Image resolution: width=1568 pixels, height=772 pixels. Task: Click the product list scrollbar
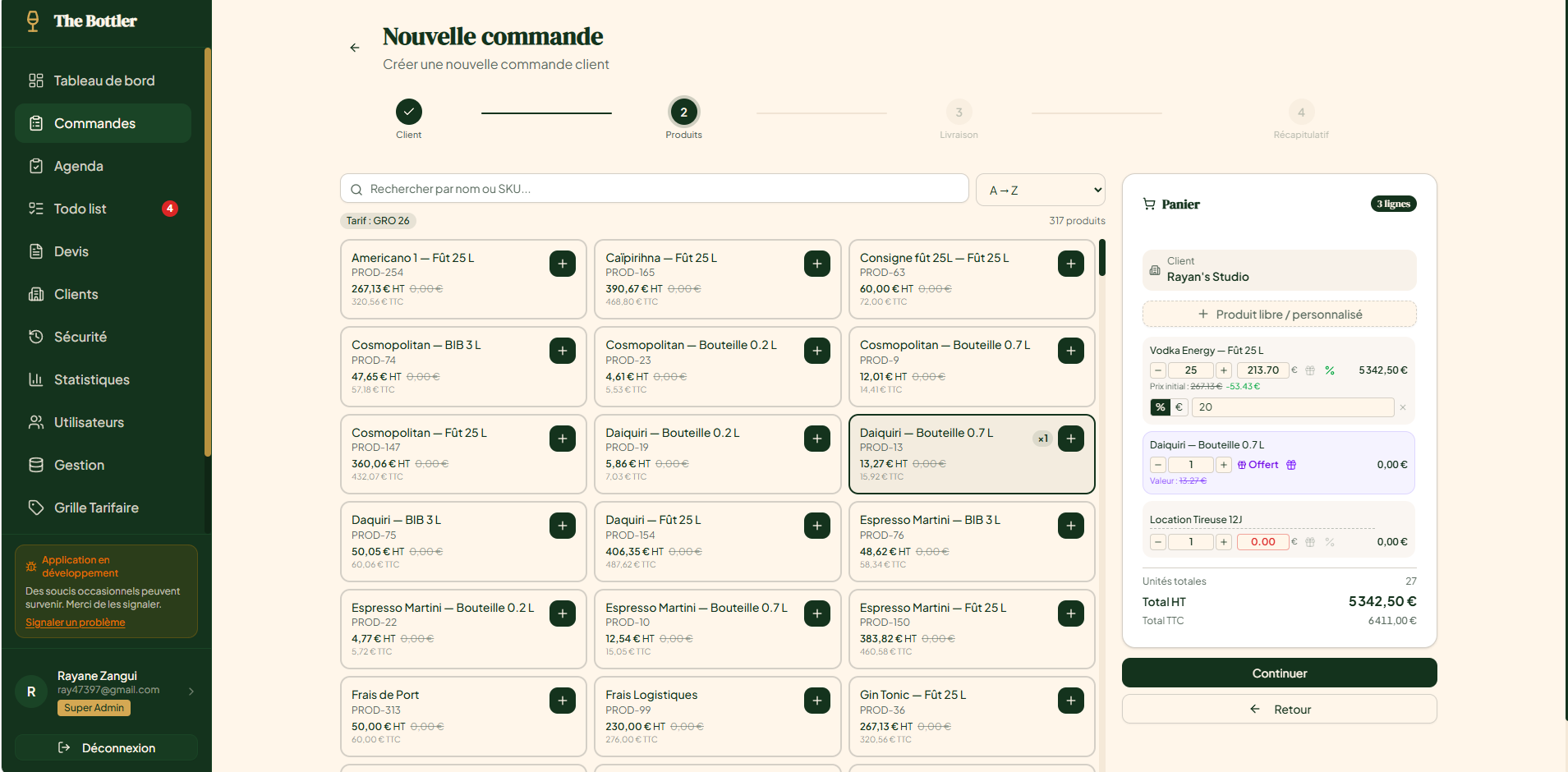tap(1102, 257)
